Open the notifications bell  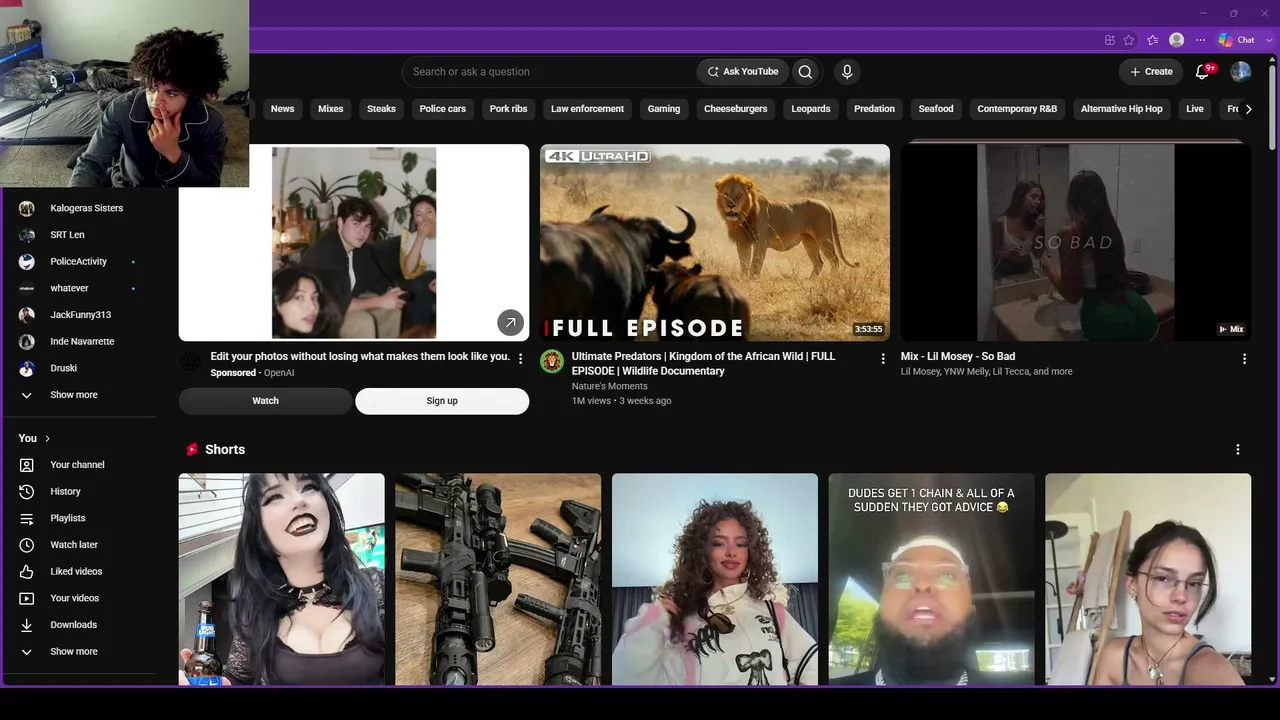pyautogui.click(x=1203, y=72)
